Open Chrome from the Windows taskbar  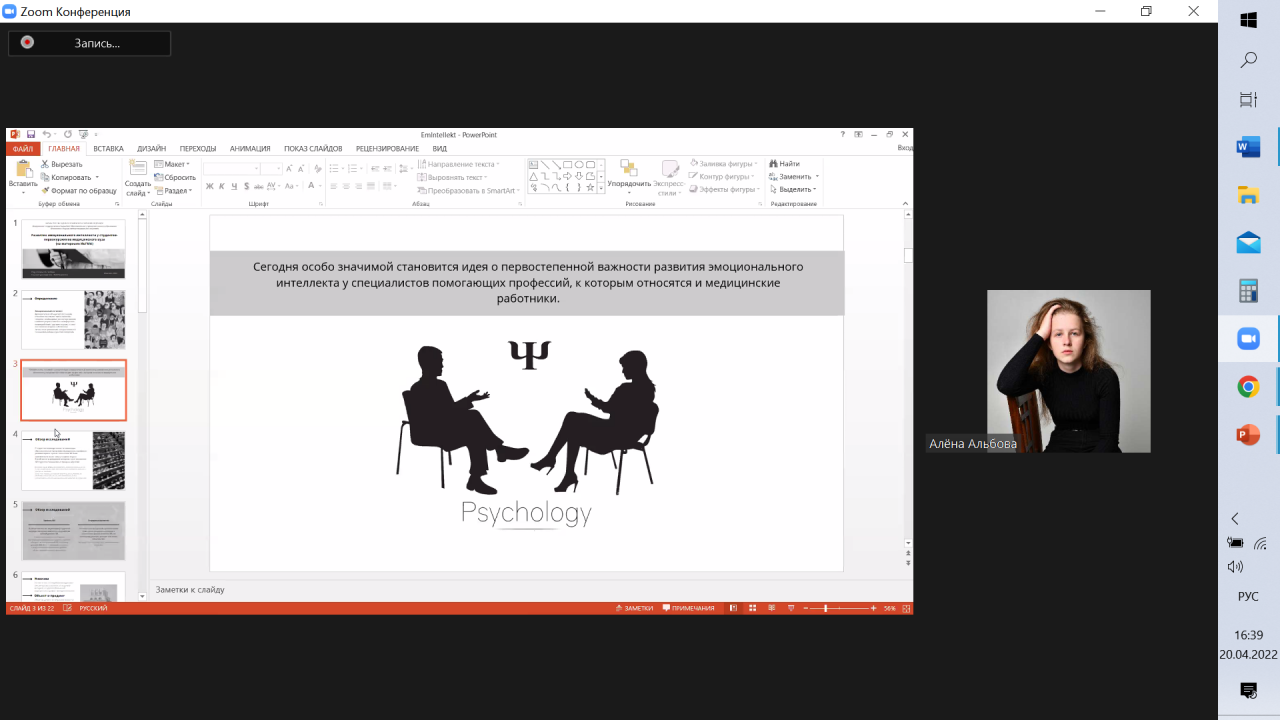1248,387
